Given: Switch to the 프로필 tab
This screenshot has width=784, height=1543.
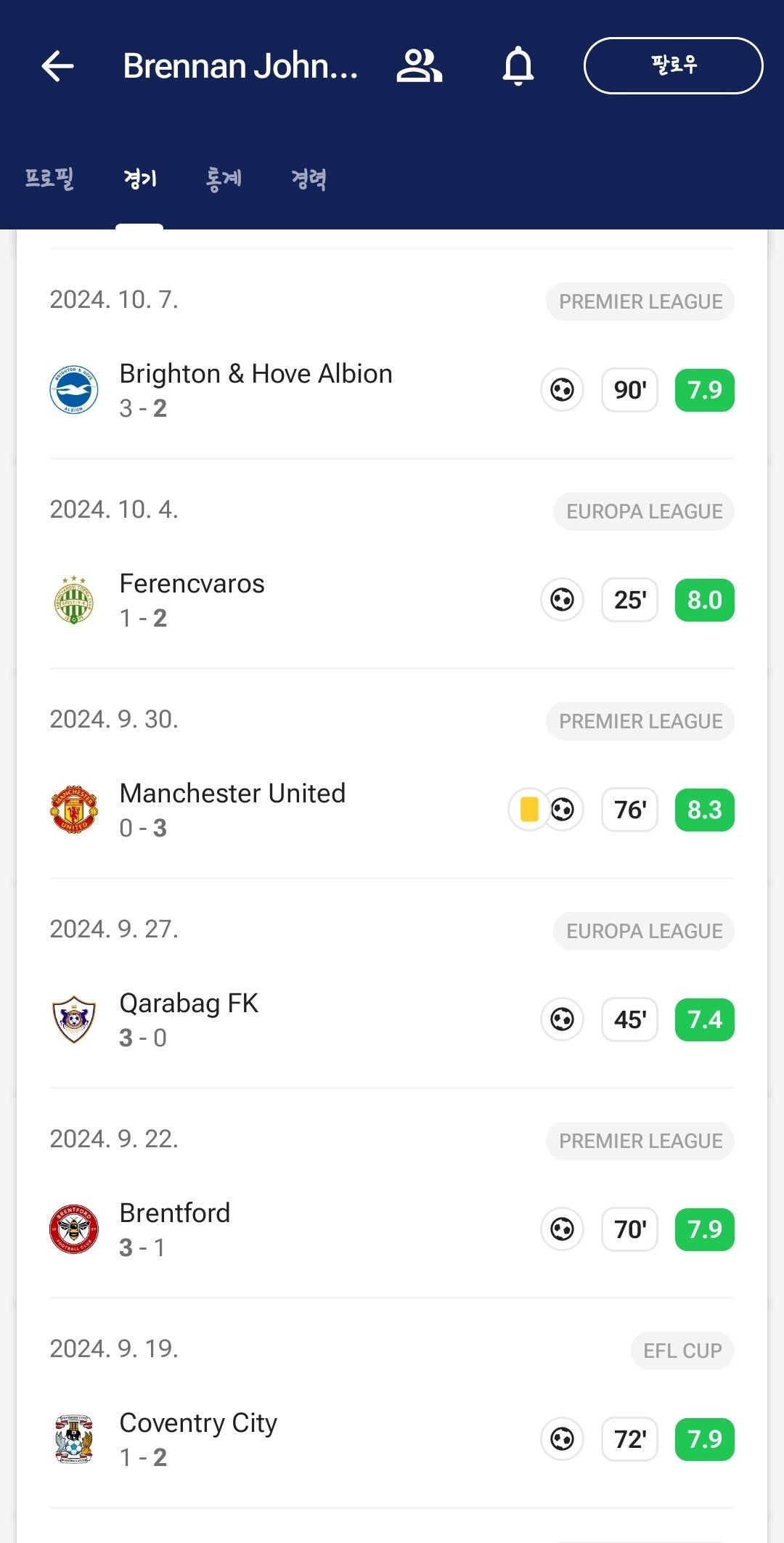Looking at the screenshot, I should click(x=49, y=178).
